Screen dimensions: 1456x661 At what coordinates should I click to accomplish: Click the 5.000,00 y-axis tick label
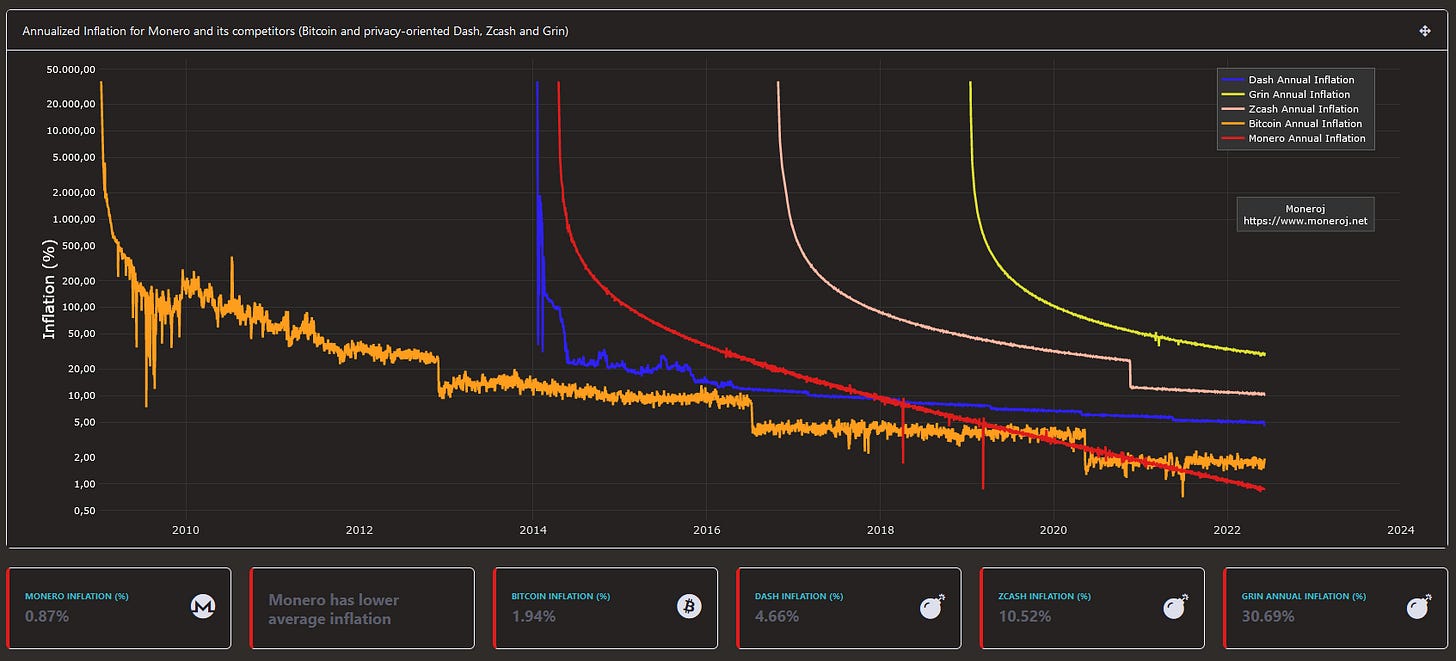click(x=74, y=158)
